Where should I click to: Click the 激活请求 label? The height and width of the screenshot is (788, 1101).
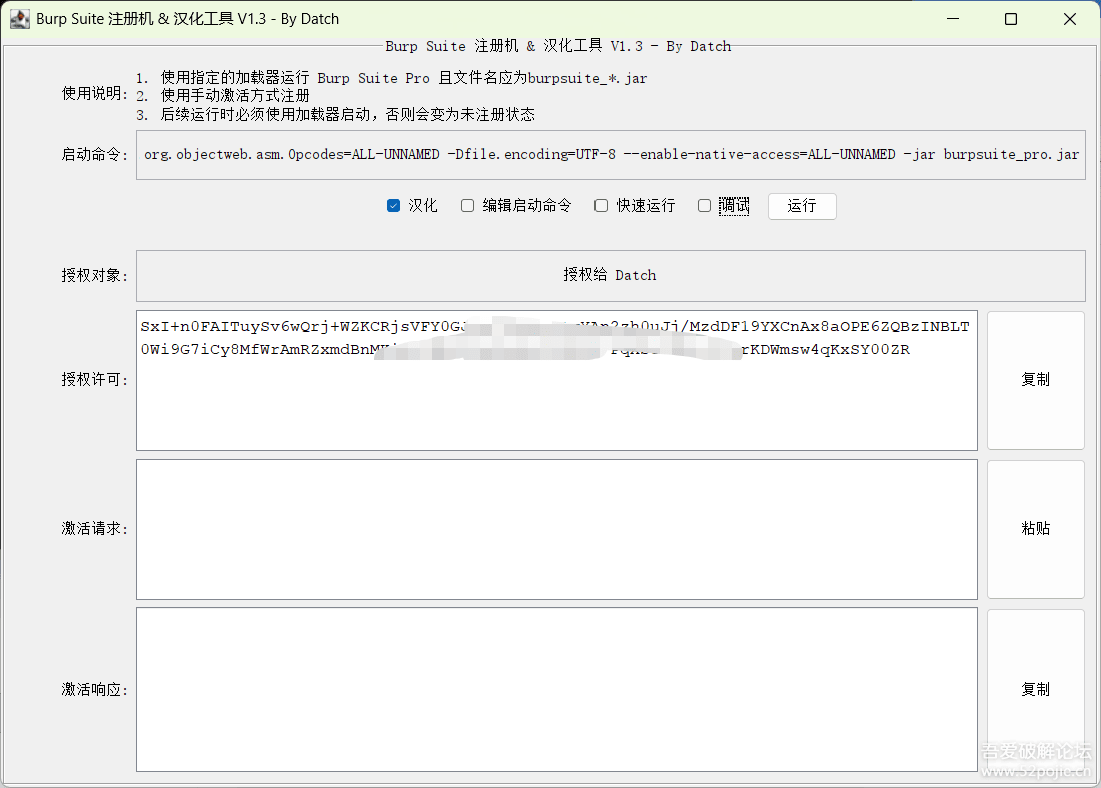[x=95, y=529]
